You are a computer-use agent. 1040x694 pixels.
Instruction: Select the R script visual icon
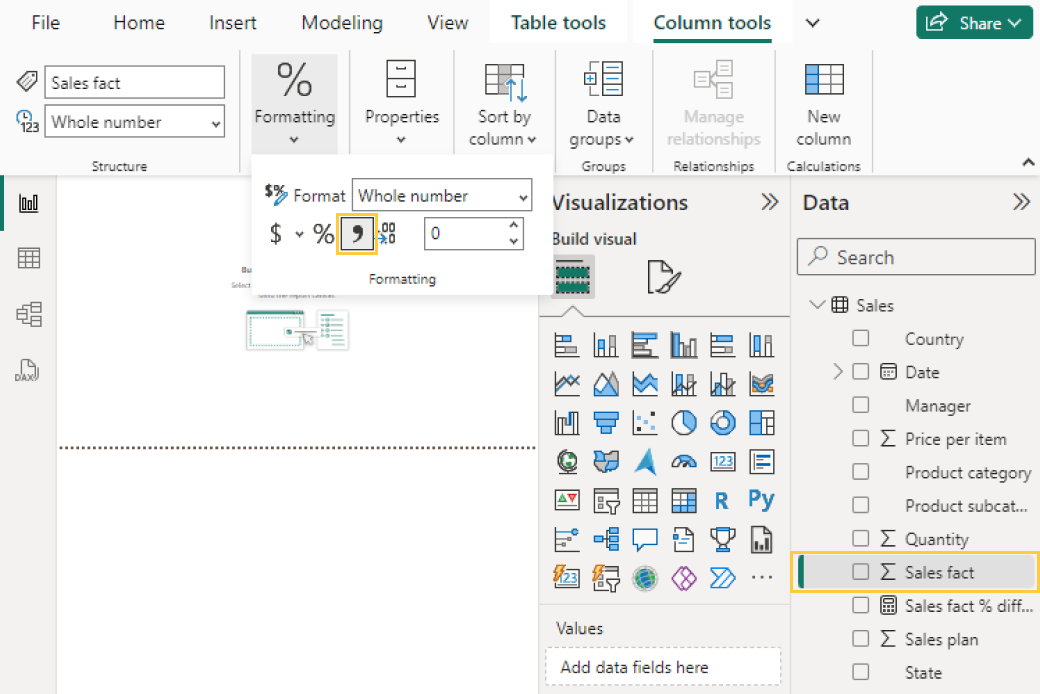[721, 499]
